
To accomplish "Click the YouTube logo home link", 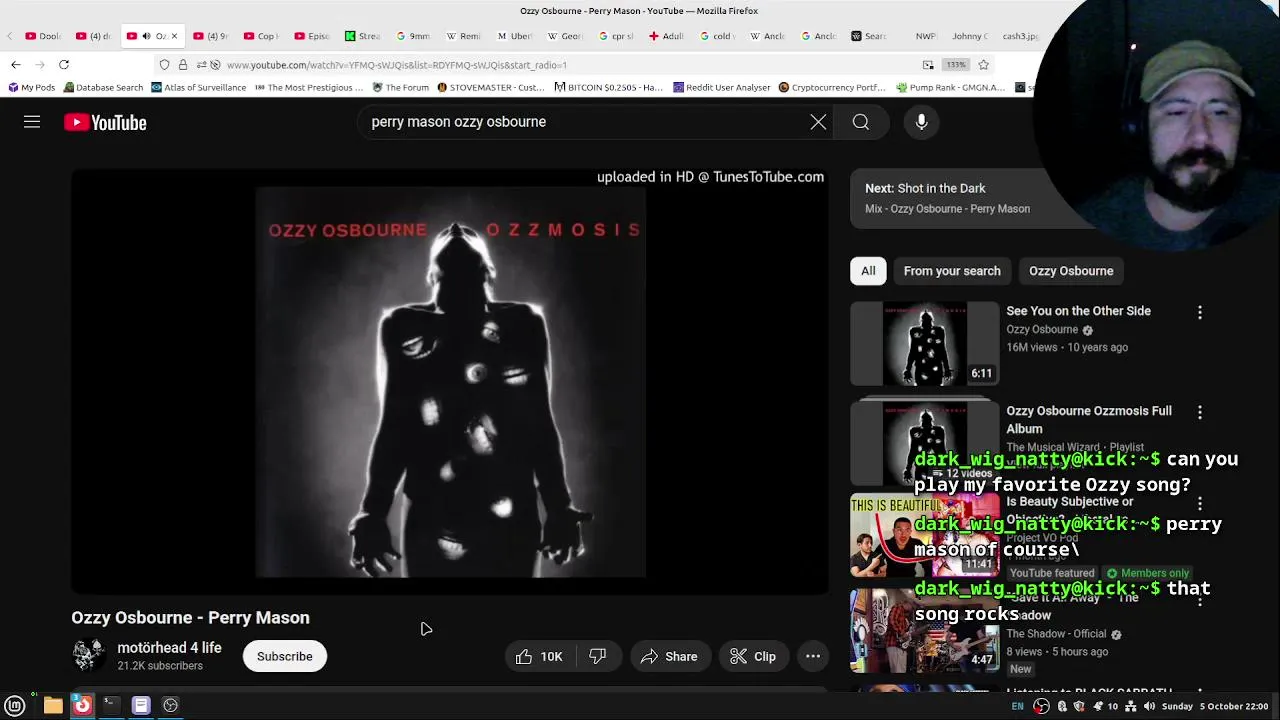I will point(105,122).
